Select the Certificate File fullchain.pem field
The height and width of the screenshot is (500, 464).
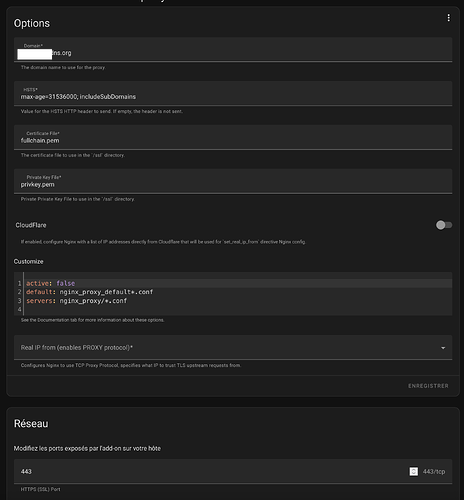click(233, 137)
